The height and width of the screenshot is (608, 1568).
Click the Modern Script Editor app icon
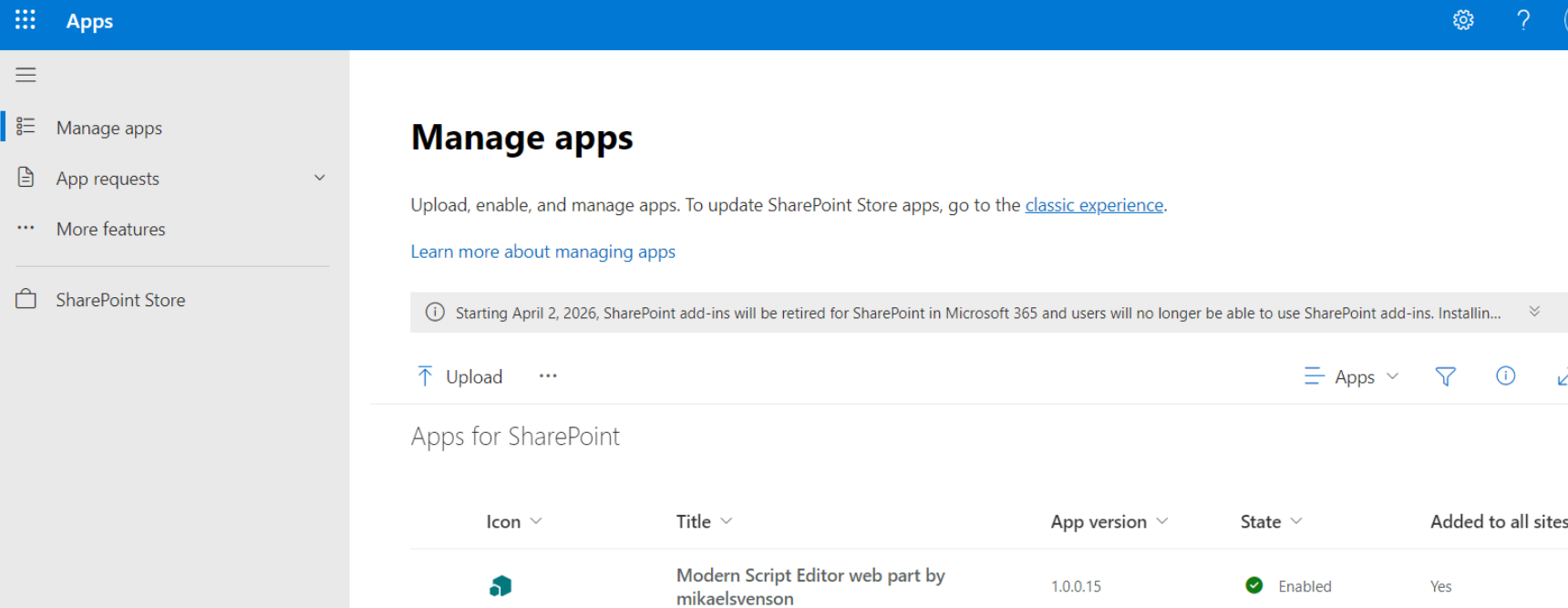[x=500, y=586]
